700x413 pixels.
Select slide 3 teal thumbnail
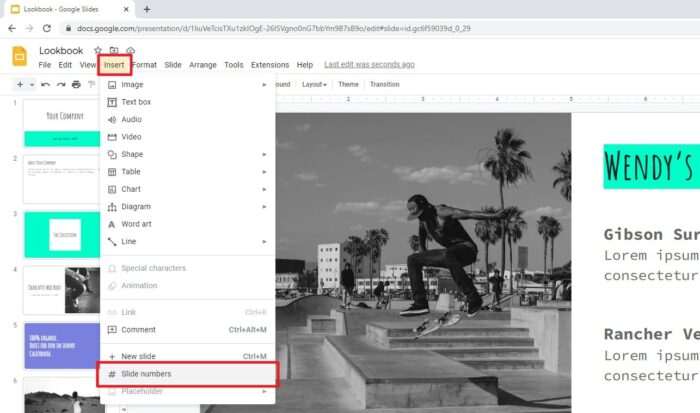pos(62,234)
